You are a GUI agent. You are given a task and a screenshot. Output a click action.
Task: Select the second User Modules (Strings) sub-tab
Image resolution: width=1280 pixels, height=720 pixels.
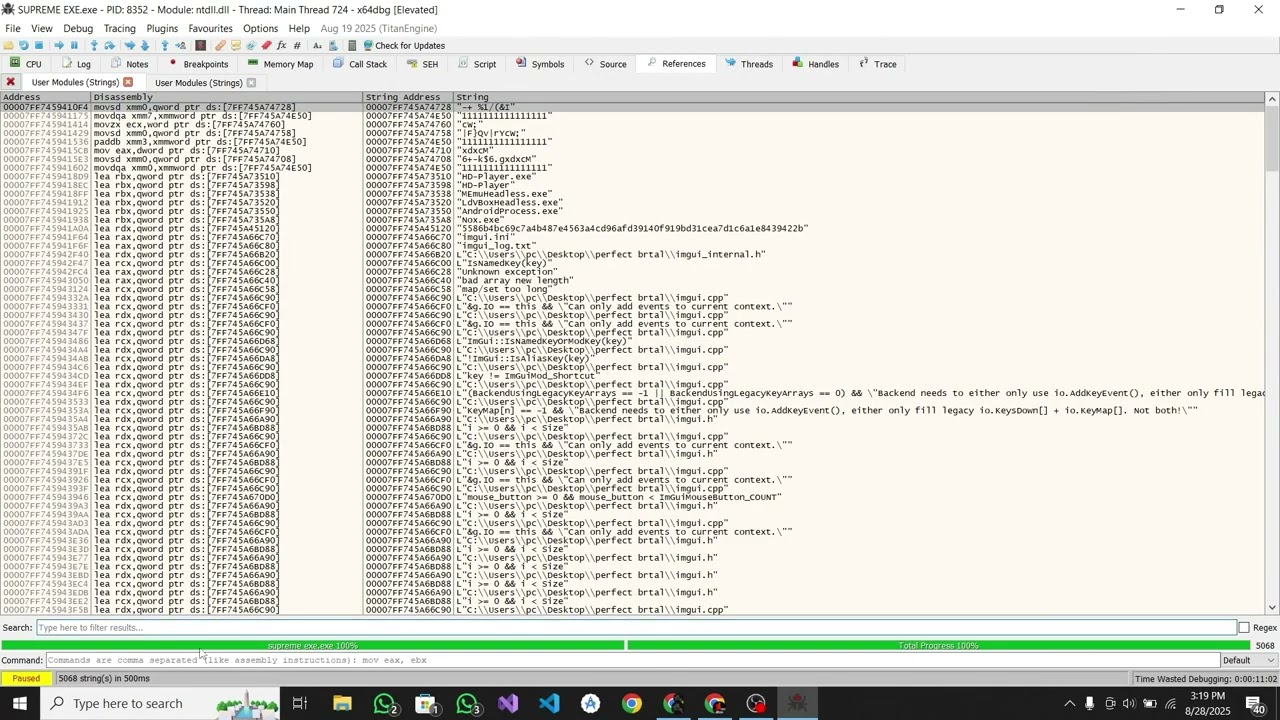(x=199, y=82)
